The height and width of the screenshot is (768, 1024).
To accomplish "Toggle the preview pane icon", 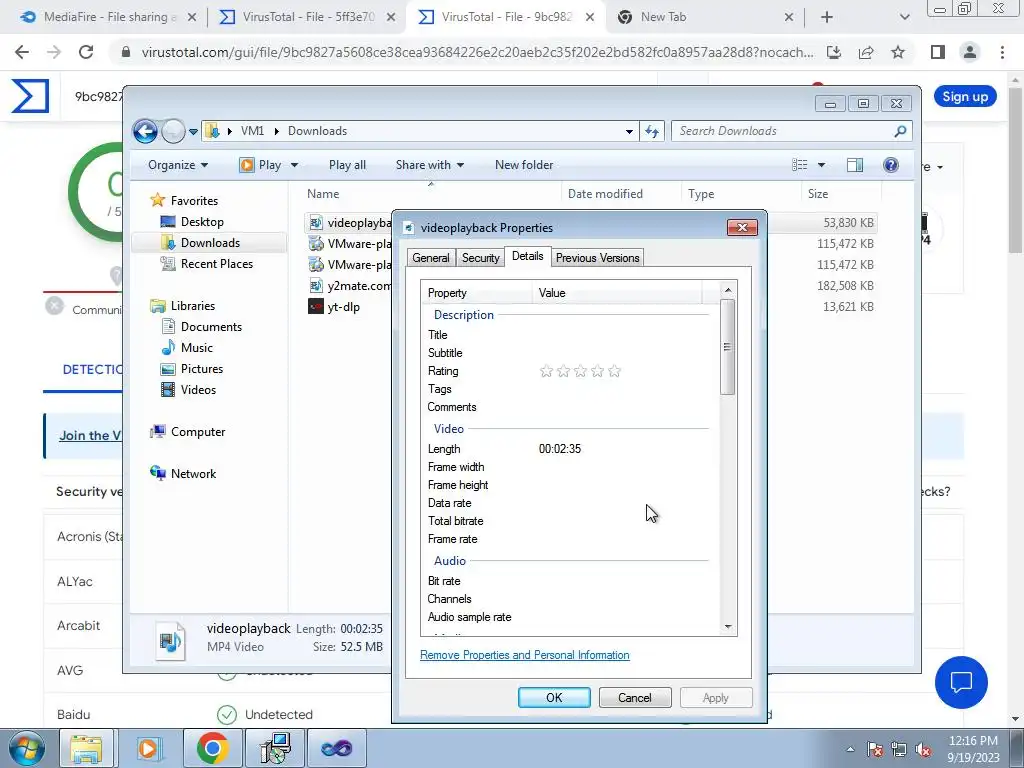I will point(855,165).
